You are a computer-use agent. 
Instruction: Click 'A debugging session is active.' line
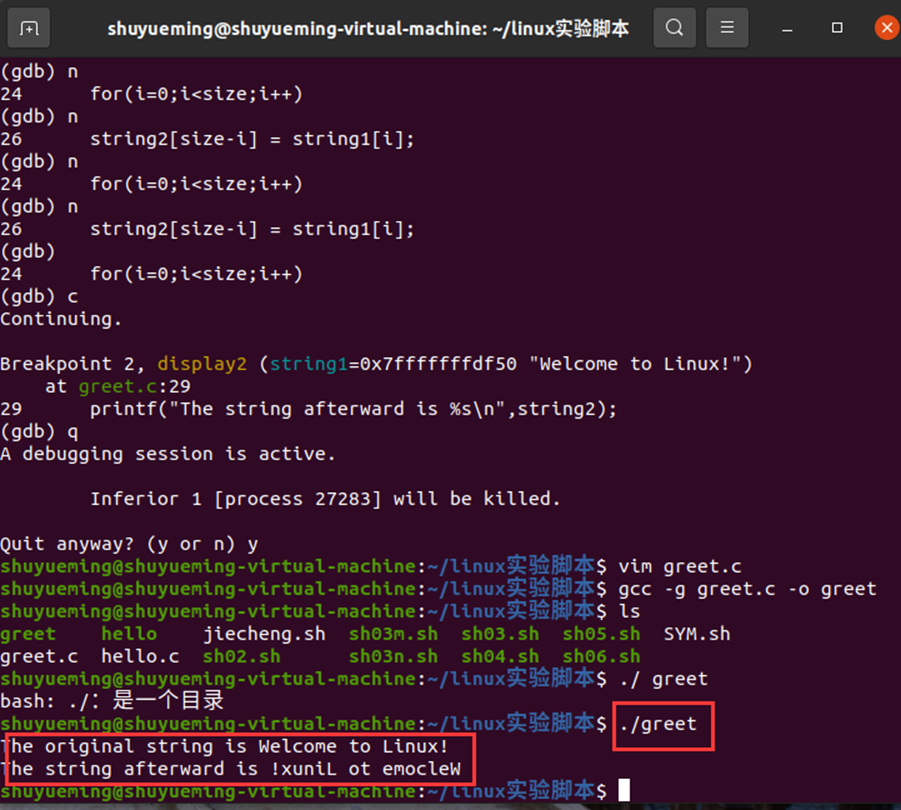[167, 454]
